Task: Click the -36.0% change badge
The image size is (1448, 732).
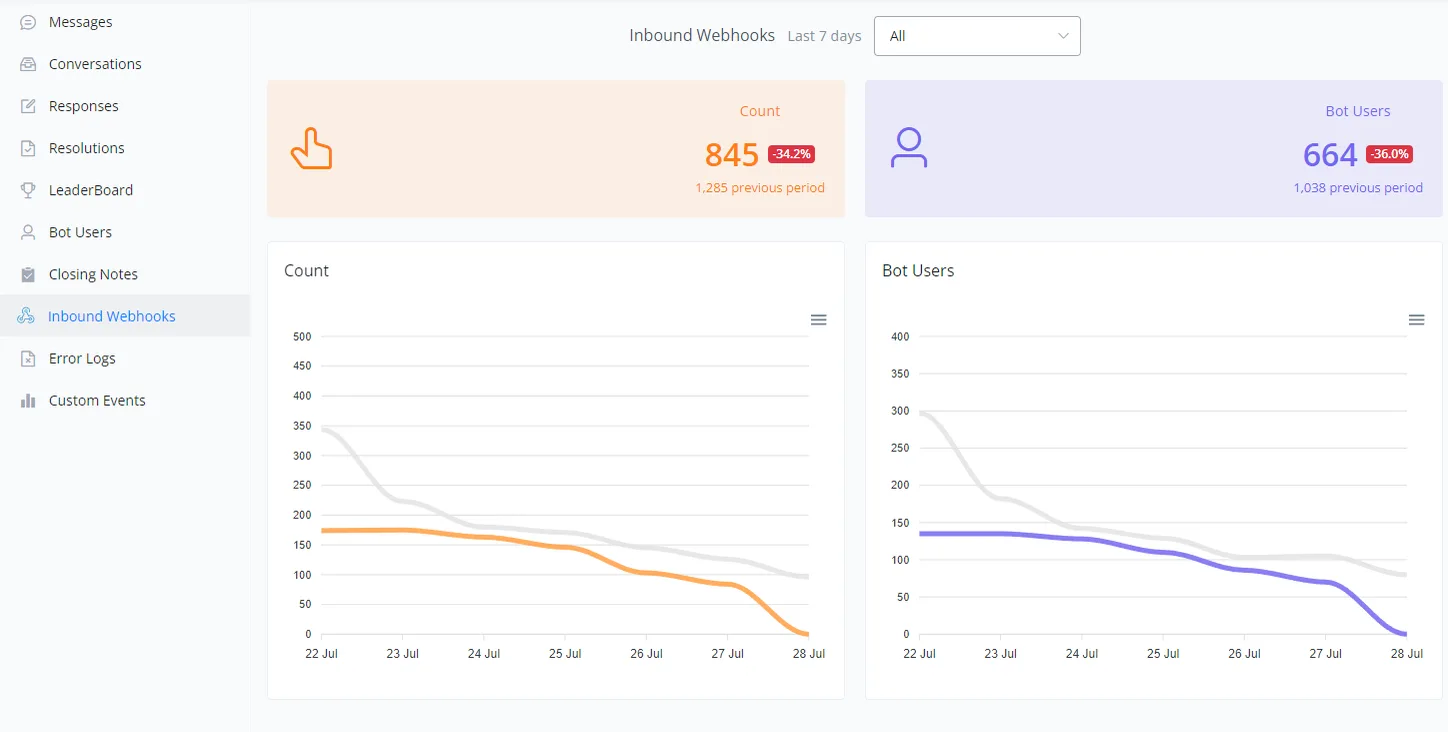Action: (1389, 154)
